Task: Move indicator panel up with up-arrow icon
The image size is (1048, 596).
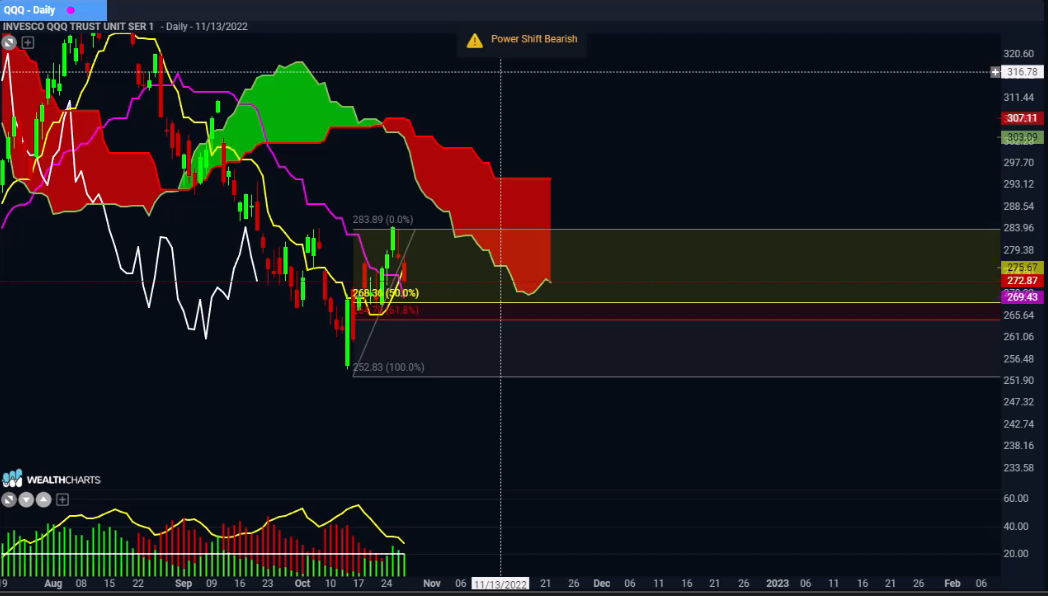Action: click(43, 499)
